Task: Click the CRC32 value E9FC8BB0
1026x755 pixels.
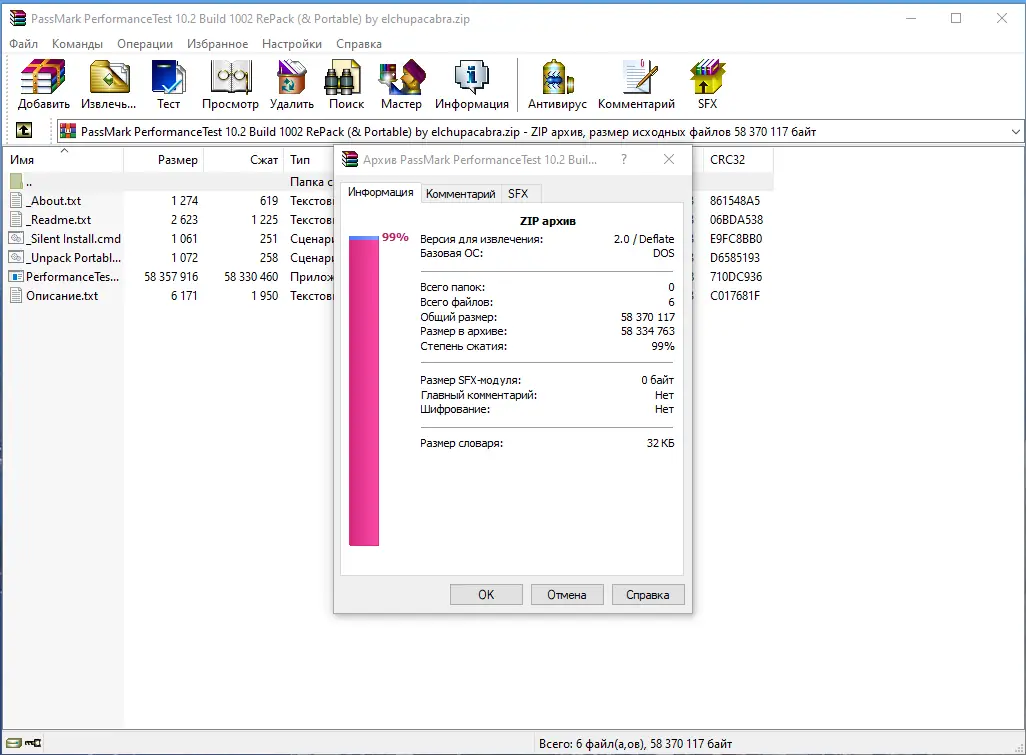Action: pos(736,239)
